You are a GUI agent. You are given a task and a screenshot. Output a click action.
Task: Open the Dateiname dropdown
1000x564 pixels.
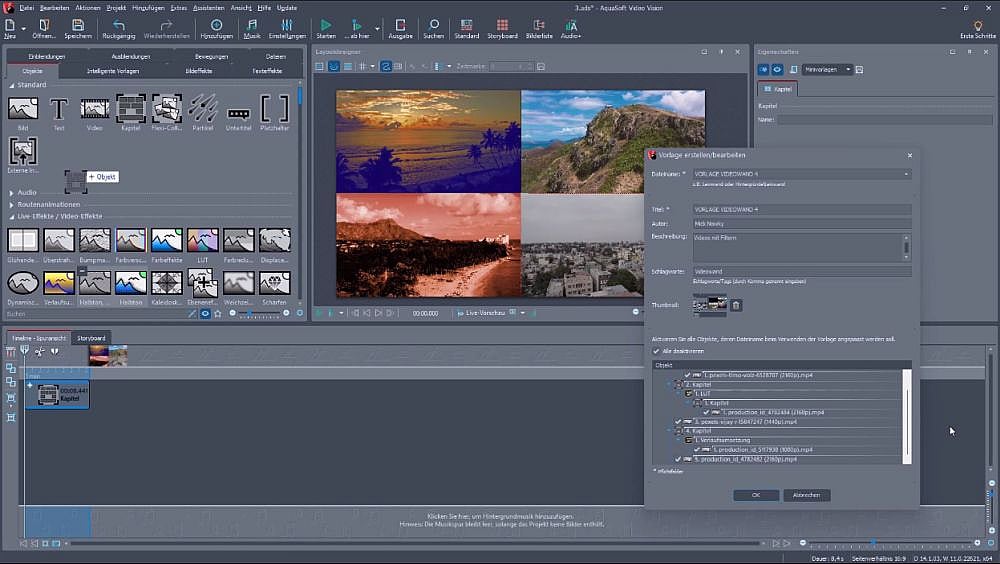pos(906,174)
